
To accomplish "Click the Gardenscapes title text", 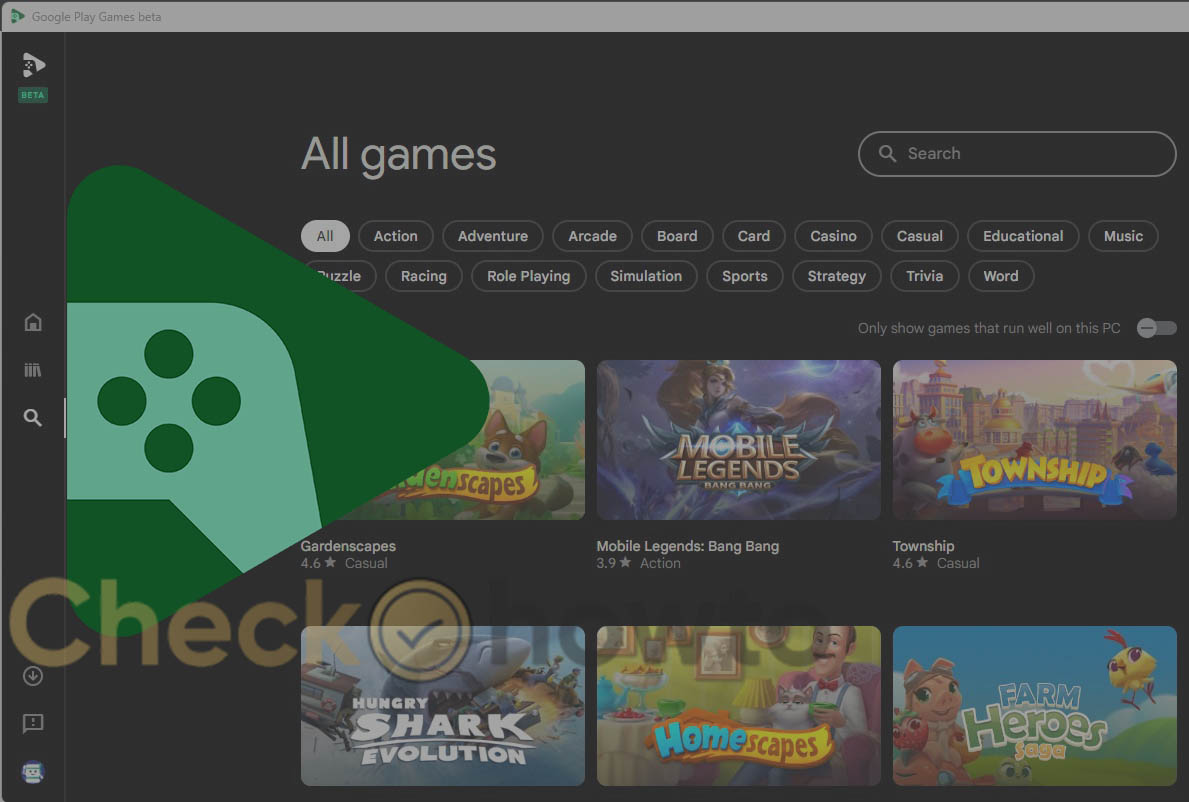I will pos(348,546).
